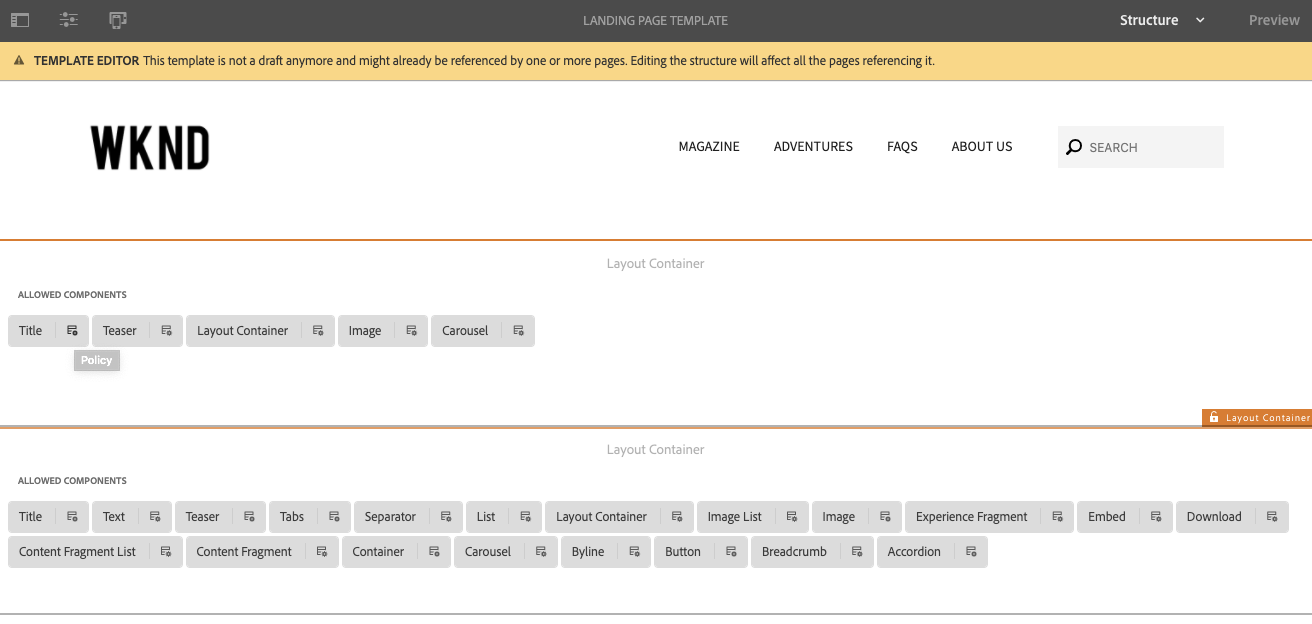1312x624 pixels.
Task: Select the Separator allowed component label
Action: click(390, 517)
